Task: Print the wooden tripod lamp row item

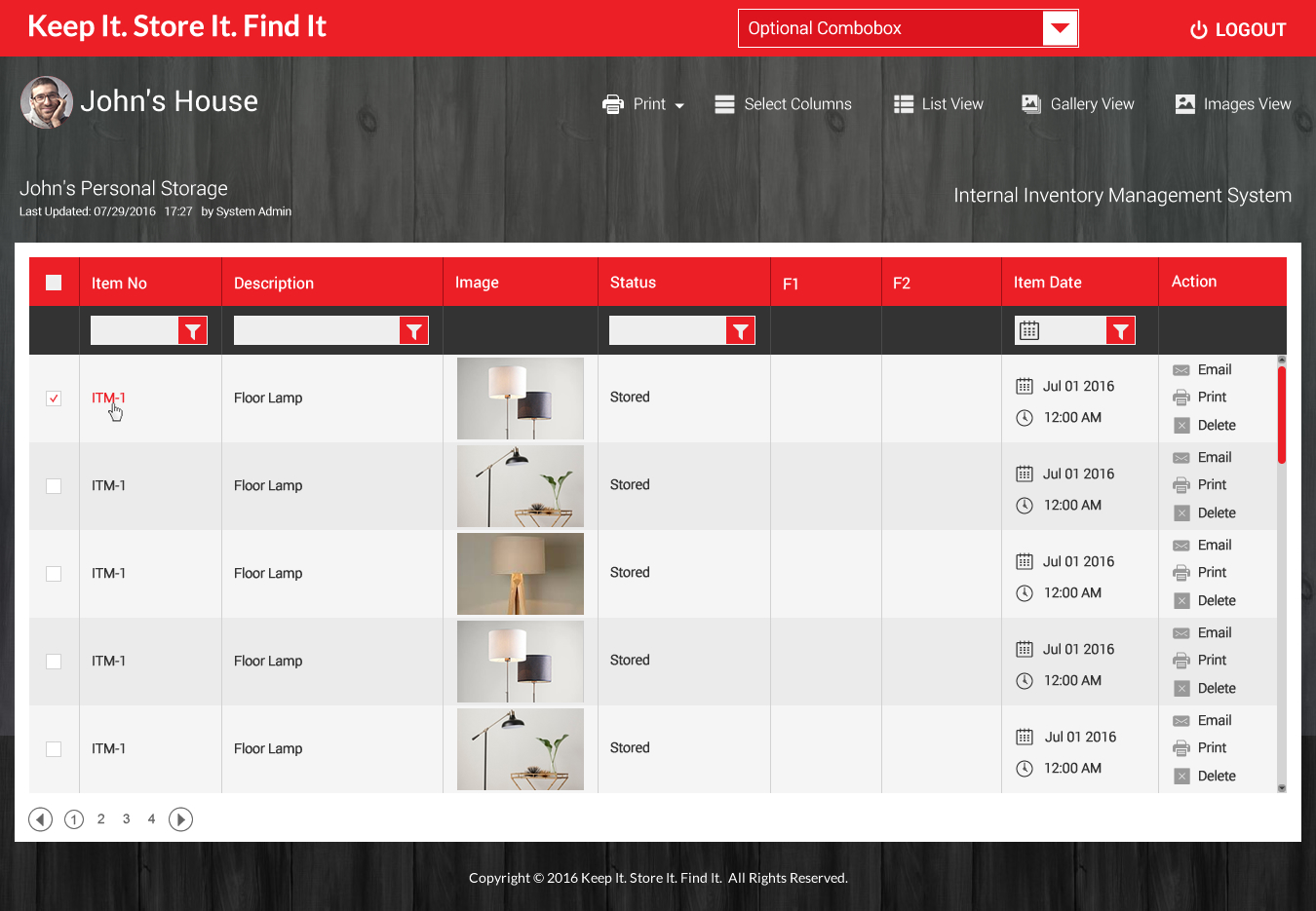Action: (1200, 573)
